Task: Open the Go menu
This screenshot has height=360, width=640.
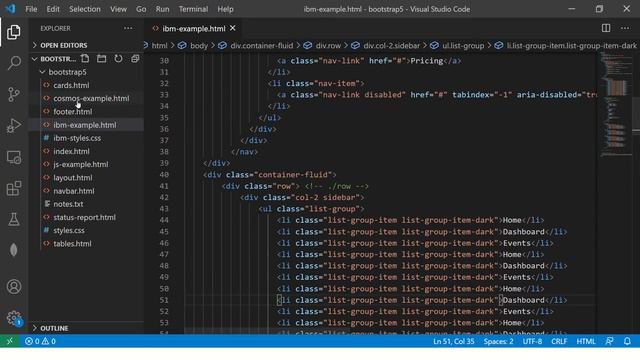Action: [141, 9]
